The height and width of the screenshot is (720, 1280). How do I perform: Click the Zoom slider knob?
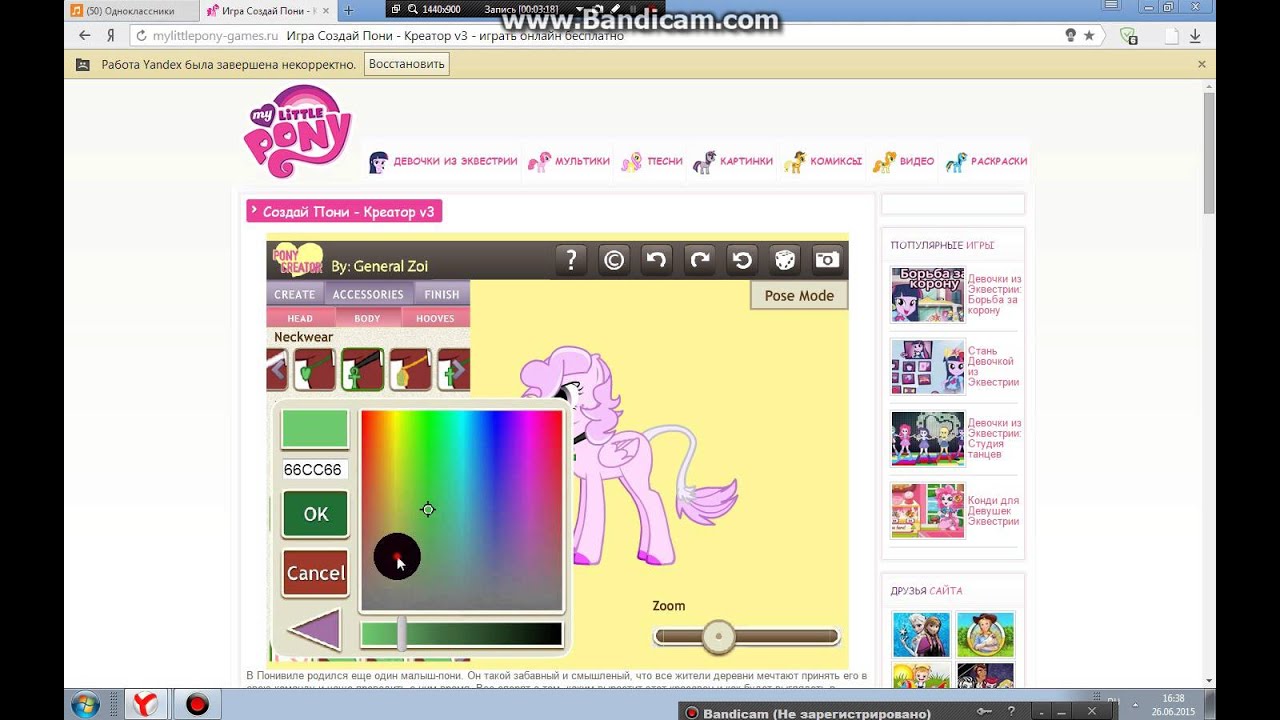718,637
